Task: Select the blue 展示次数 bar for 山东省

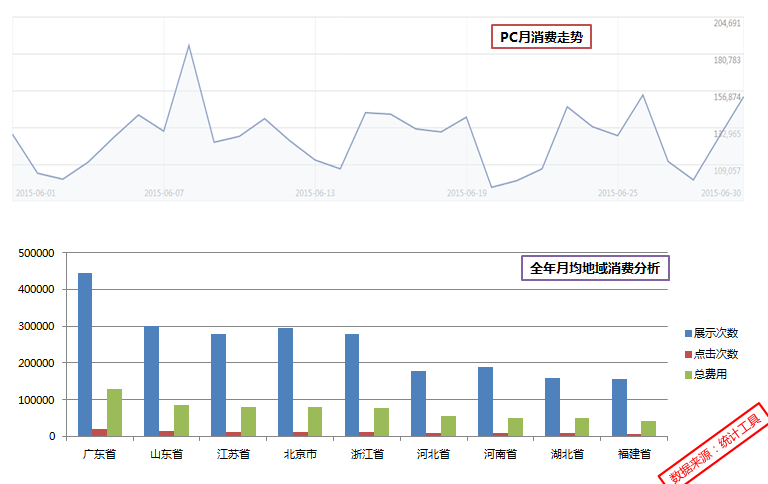Action: pyautogui.click(x=152, y=381)
